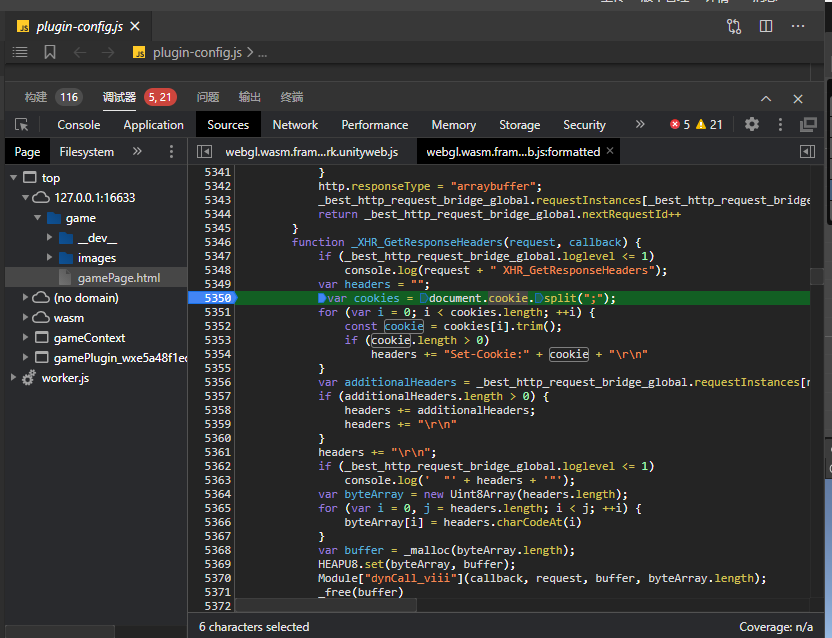Click the red error count indicator
Viewport: 832px width, 638px height.
pyautogui.click(x=680, y=125)
